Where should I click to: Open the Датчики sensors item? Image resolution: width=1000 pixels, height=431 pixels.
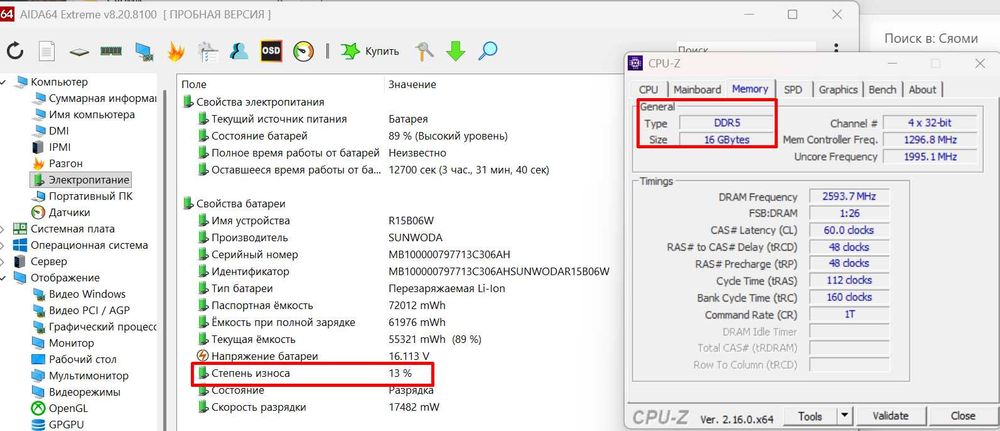click(x=61, y=212)
